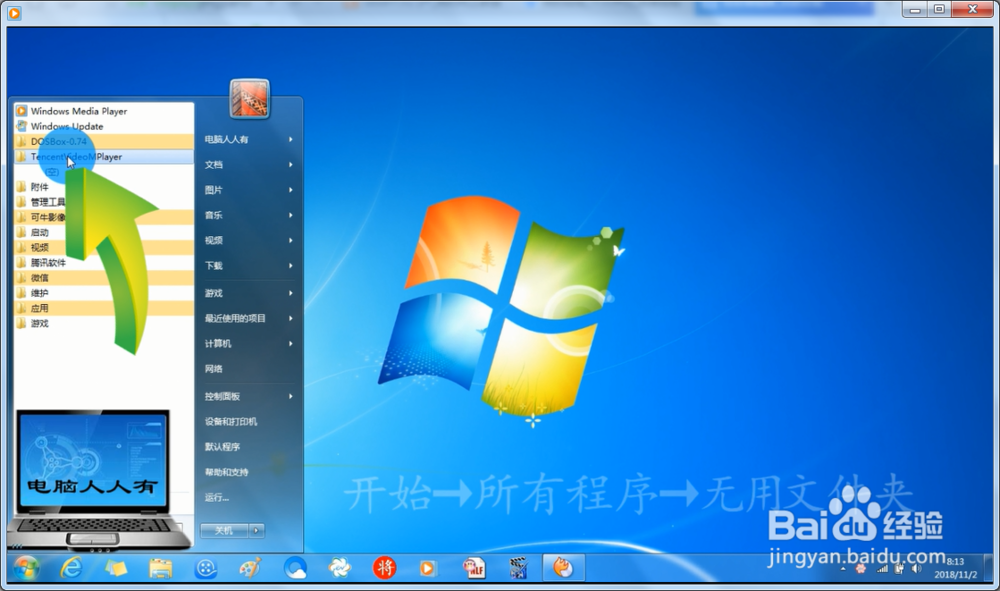The image size is (1000, 591).
Task: Launch Paint from the taskbar palette icon
Action: click(250, 567)
